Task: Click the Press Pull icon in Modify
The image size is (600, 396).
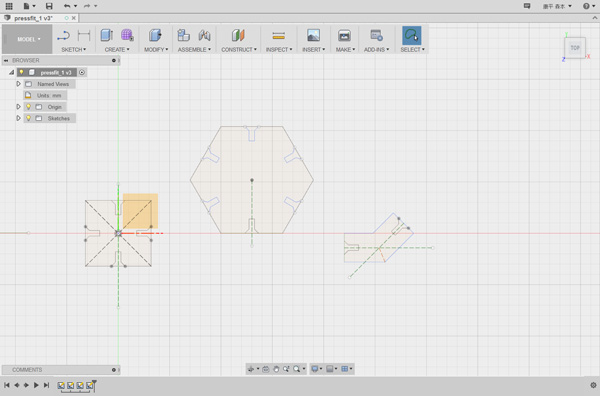Action: coord(155,35)
